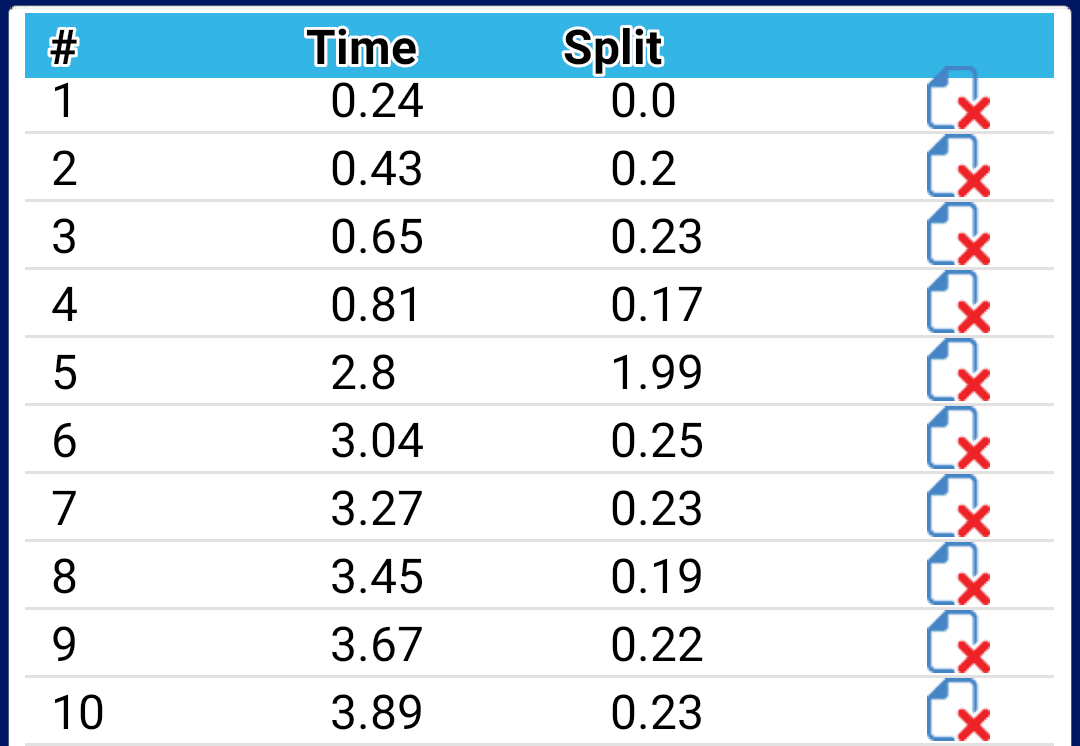This screenshot has width=1080, height=746.
Task: Click the Split column header
Action: (612, 49)
